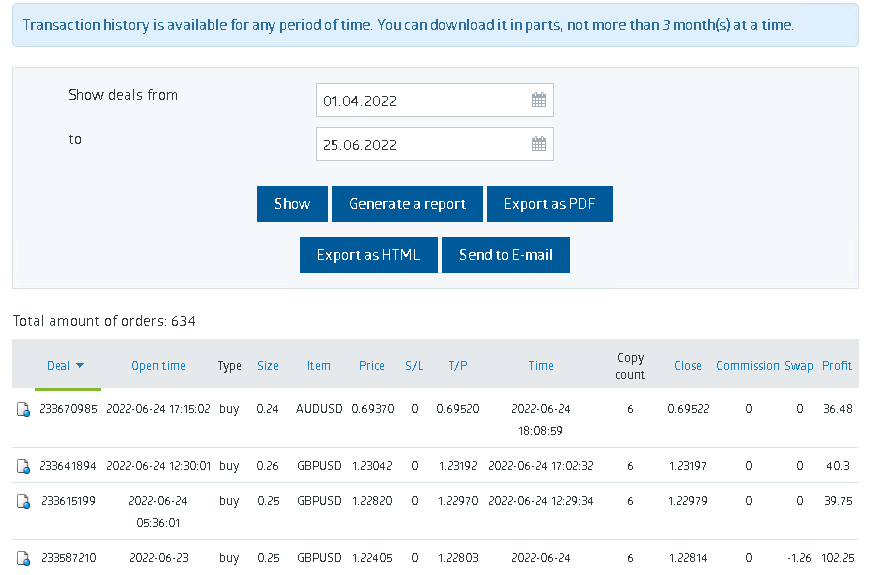Export history as PDF
887x575 pixels.
[549, 204]
